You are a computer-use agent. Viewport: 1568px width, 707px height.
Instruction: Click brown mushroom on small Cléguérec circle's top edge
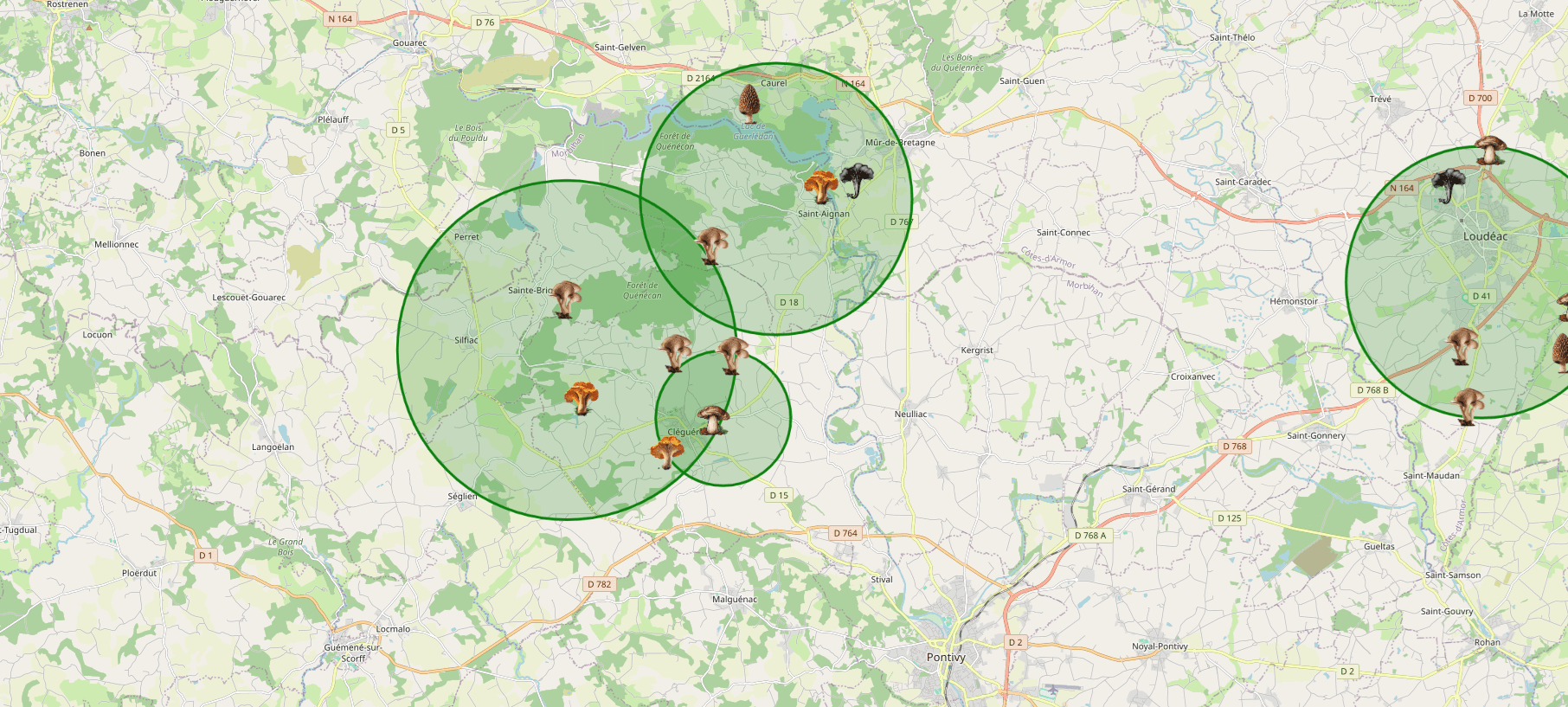[x=732, y=356]
